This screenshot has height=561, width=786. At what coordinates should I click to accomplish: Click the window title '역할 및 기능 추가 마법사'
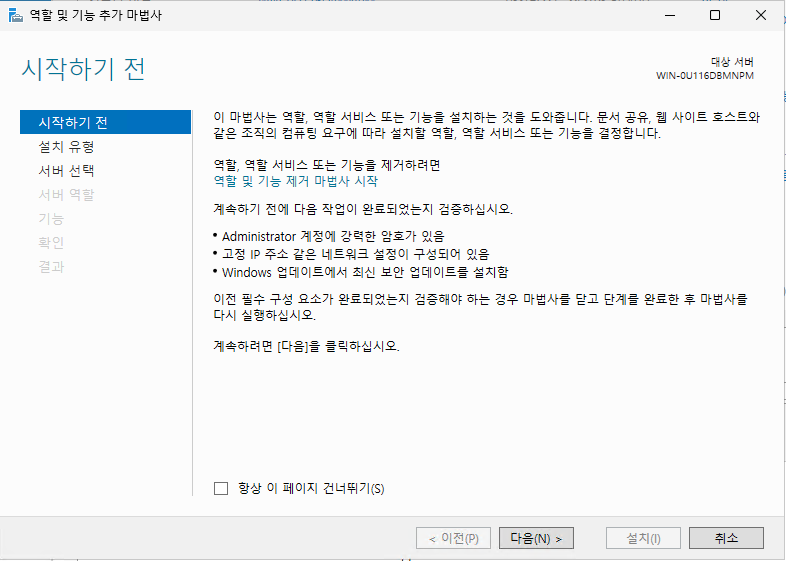96,16
